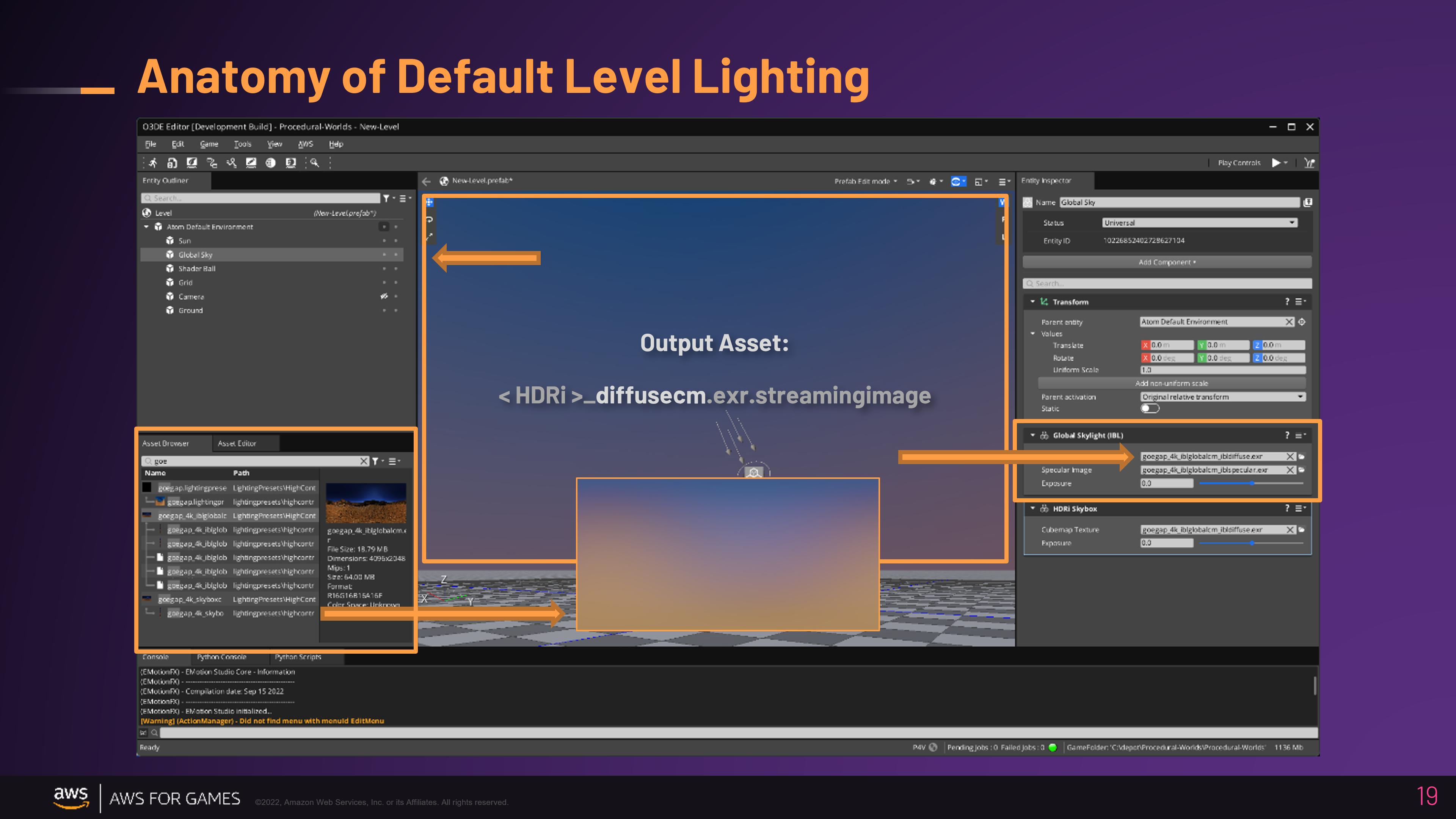Open Transform component help question mark
1456x819 pixels.
[1287, 302]
